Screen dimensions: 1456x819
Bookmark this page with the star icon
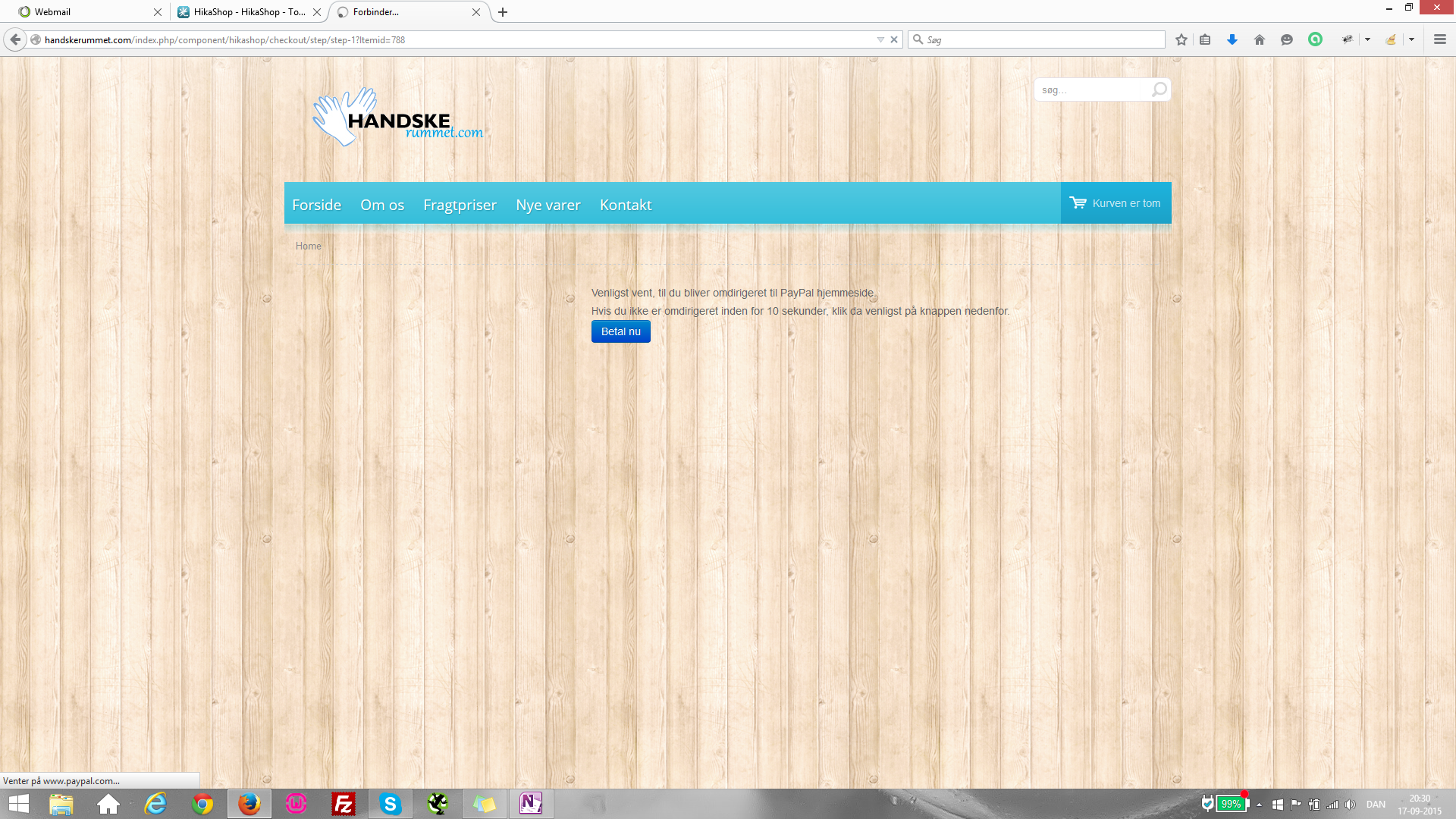click(1181, 39)
